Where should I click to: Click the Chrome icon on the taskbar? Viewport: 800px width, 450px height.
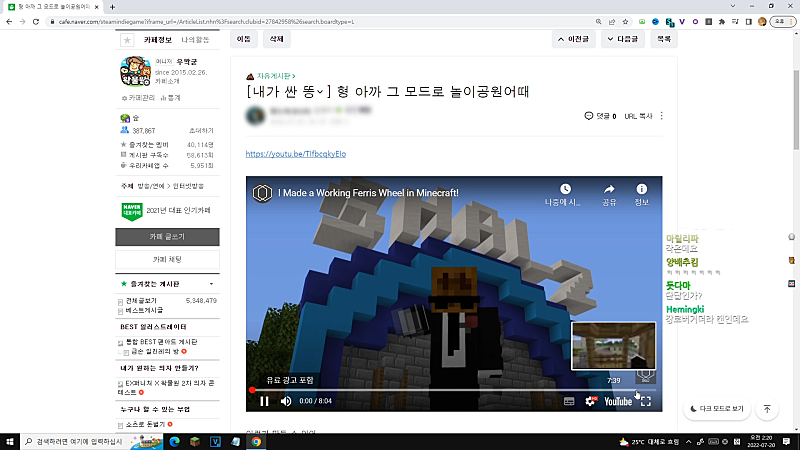pos(256,442)
